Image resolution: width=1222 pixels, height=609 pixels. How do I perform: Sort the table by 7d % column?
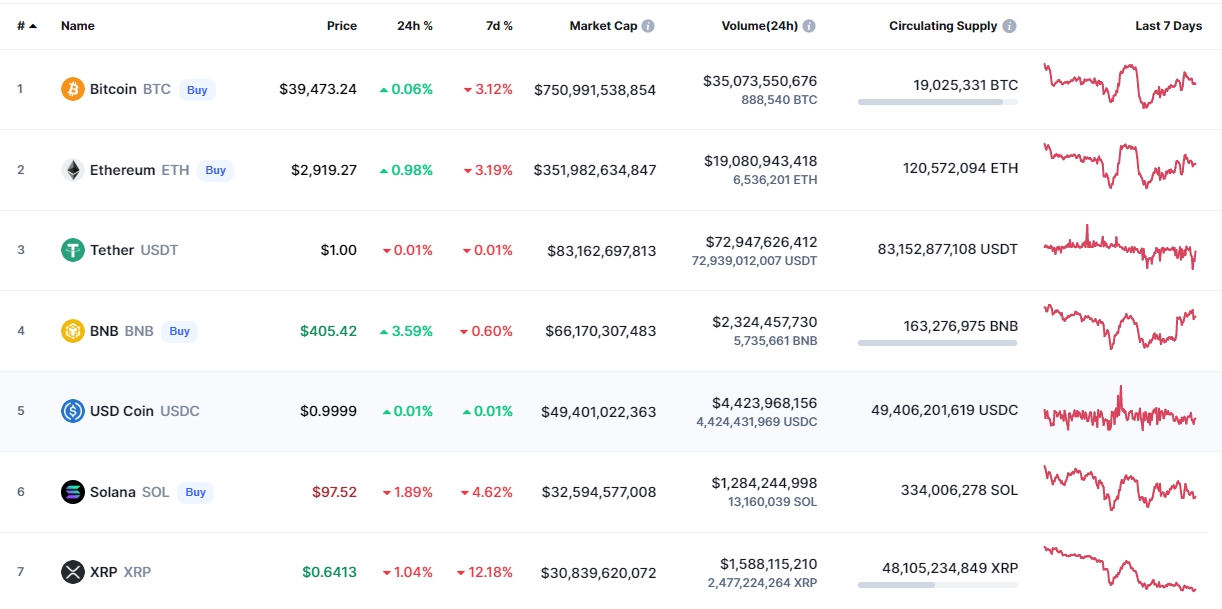[x=499, y=26]
